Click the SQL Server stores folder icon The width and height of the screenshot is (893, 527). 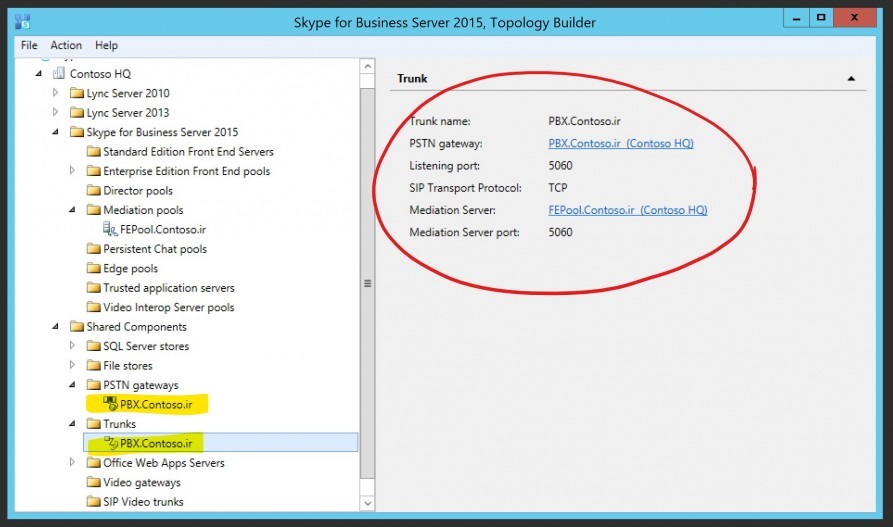[93, 345]
